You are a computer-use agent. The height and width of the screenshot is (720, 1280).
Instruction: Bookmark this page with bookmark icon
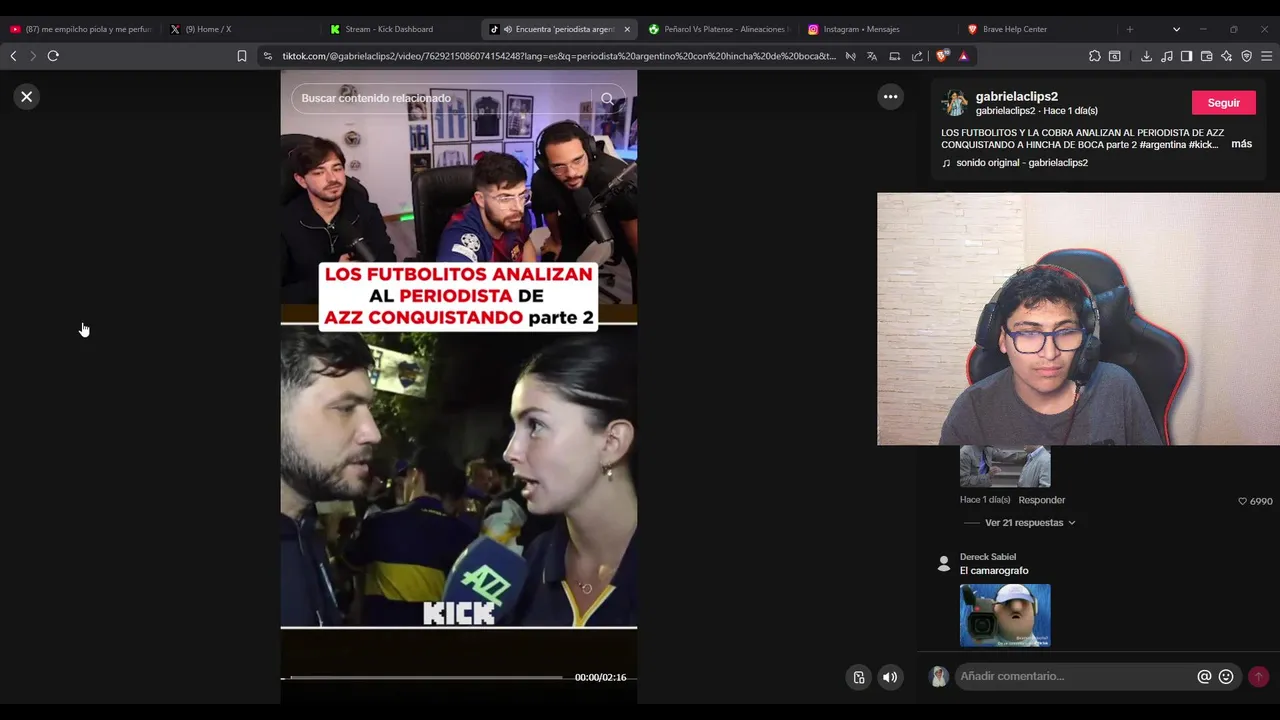click(x=241, y=56)
